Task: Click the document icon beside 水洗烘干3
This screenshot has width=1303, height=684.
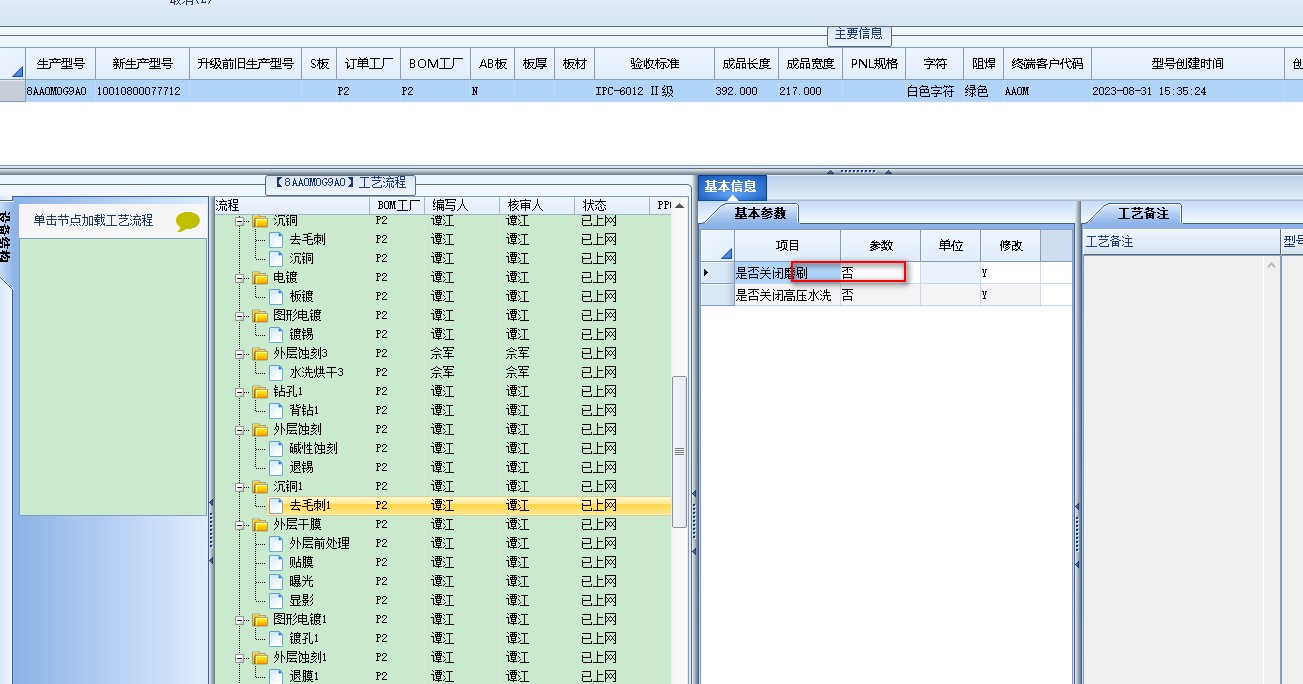Action: click(276, 373)
